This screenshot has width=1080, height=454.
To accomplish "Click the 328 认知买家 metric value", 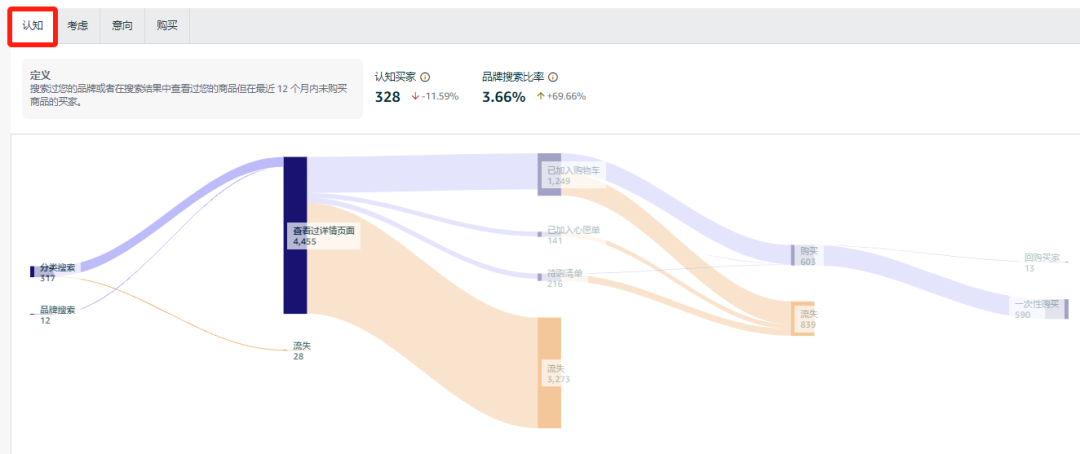I will click(x=387, y=97).
